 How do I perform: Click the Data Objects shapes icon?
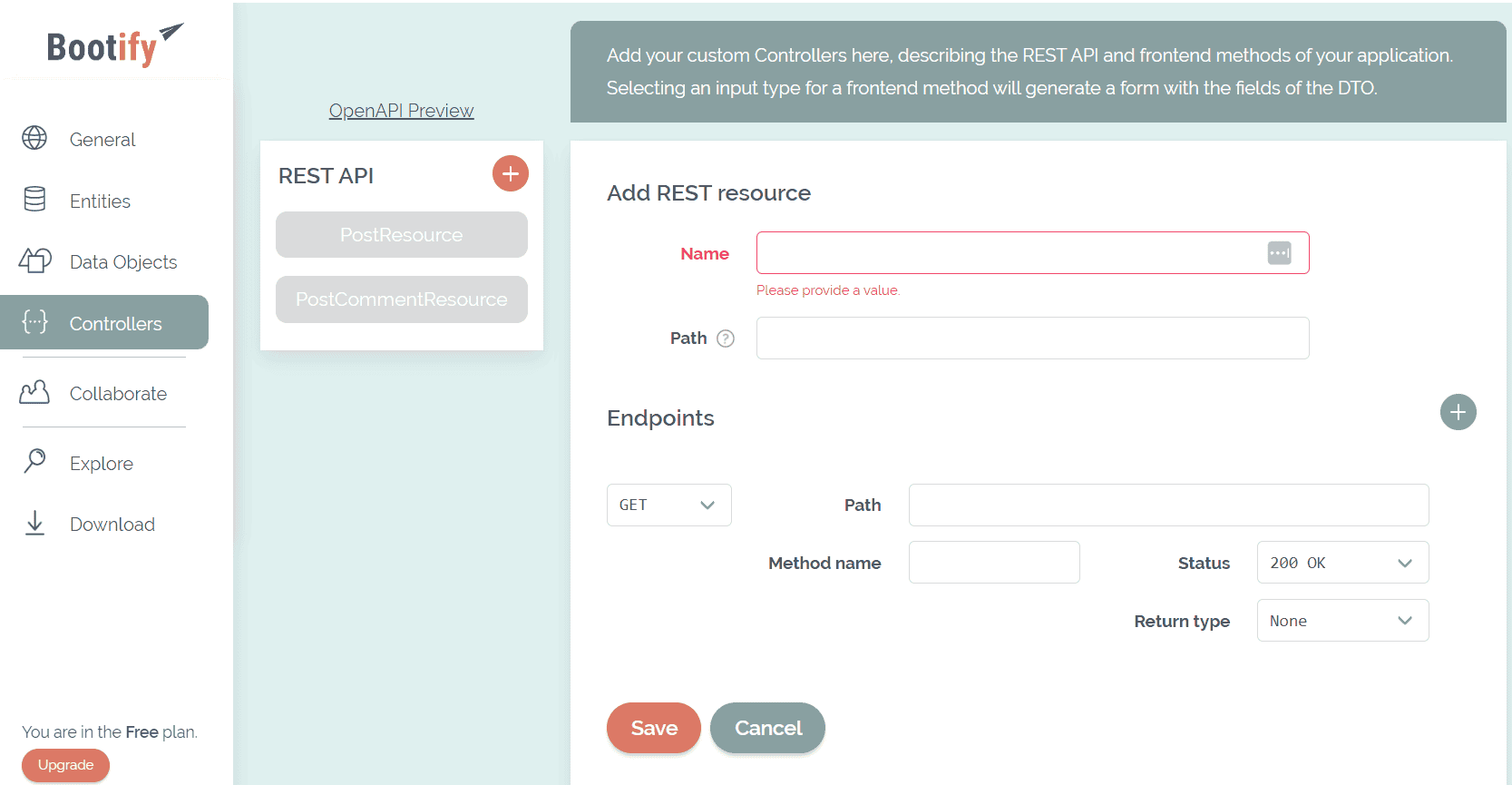34,260
